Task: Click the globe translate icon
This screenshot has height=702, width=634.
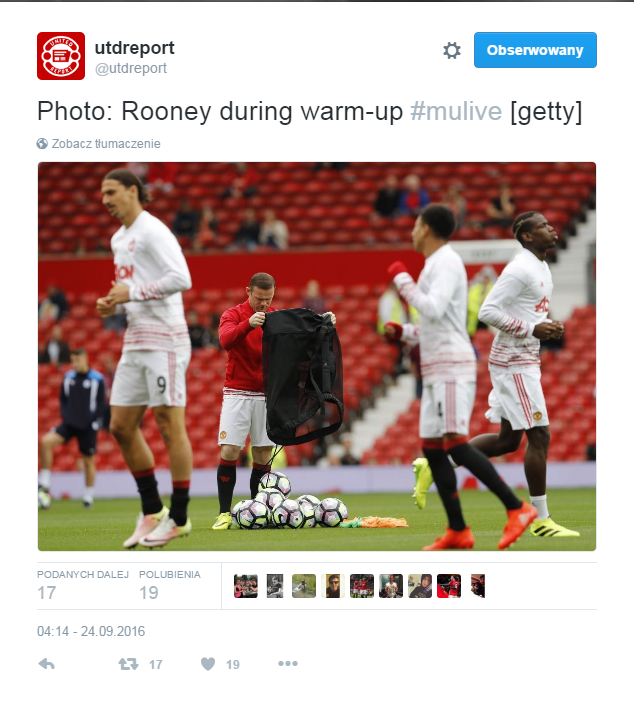Action: tap(42, 144)
